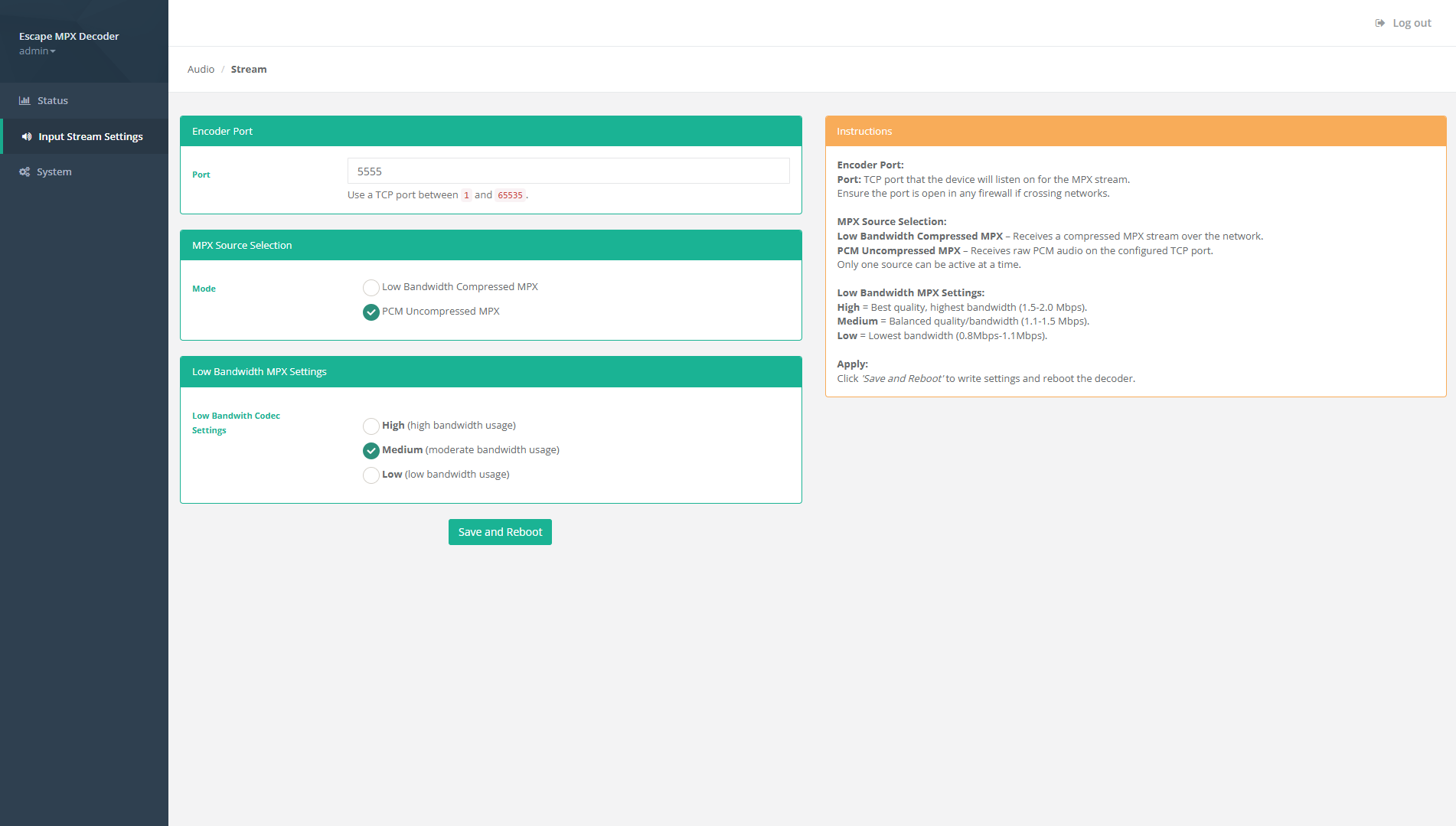Click the gear icon beside System

click(x=24, y=171)
